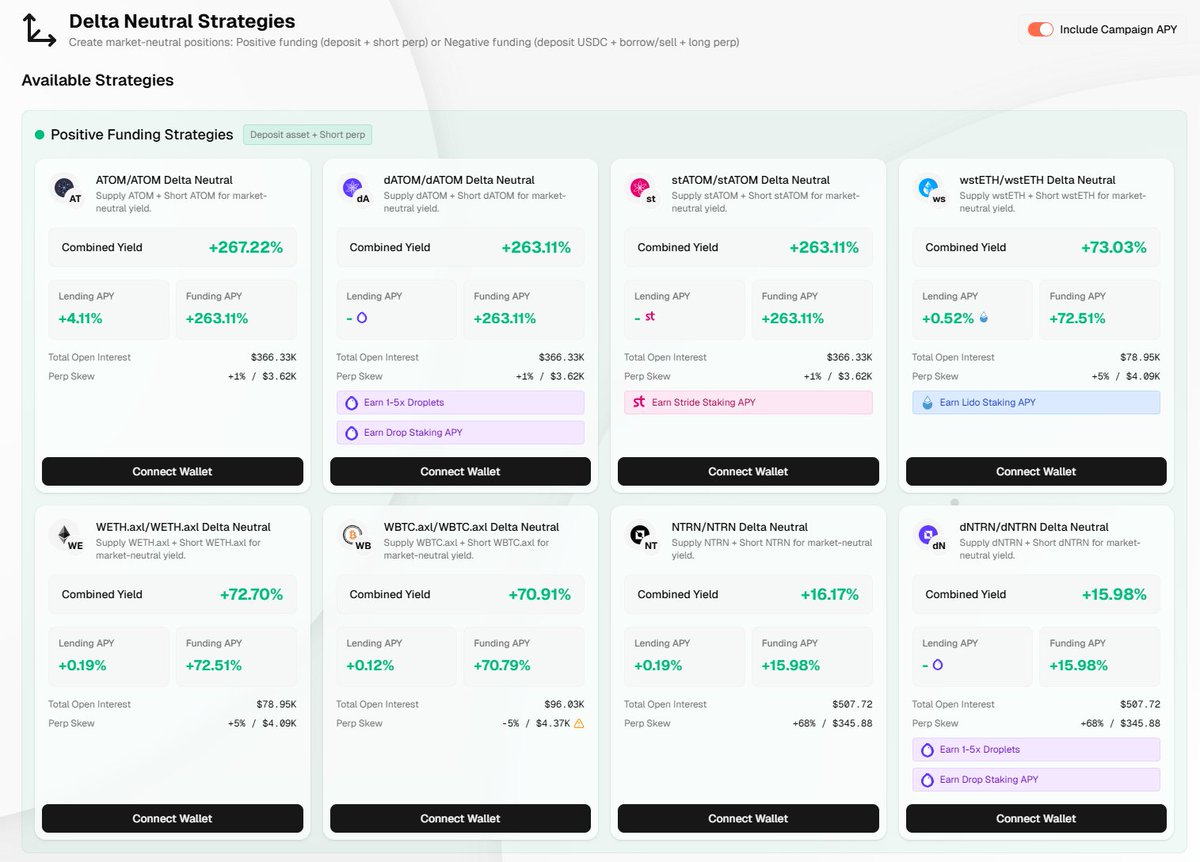The image size is (1200, 862).
Task: Click the WBTC.axl Perp Skew warning icon
Action: click(x=578, y=723)
